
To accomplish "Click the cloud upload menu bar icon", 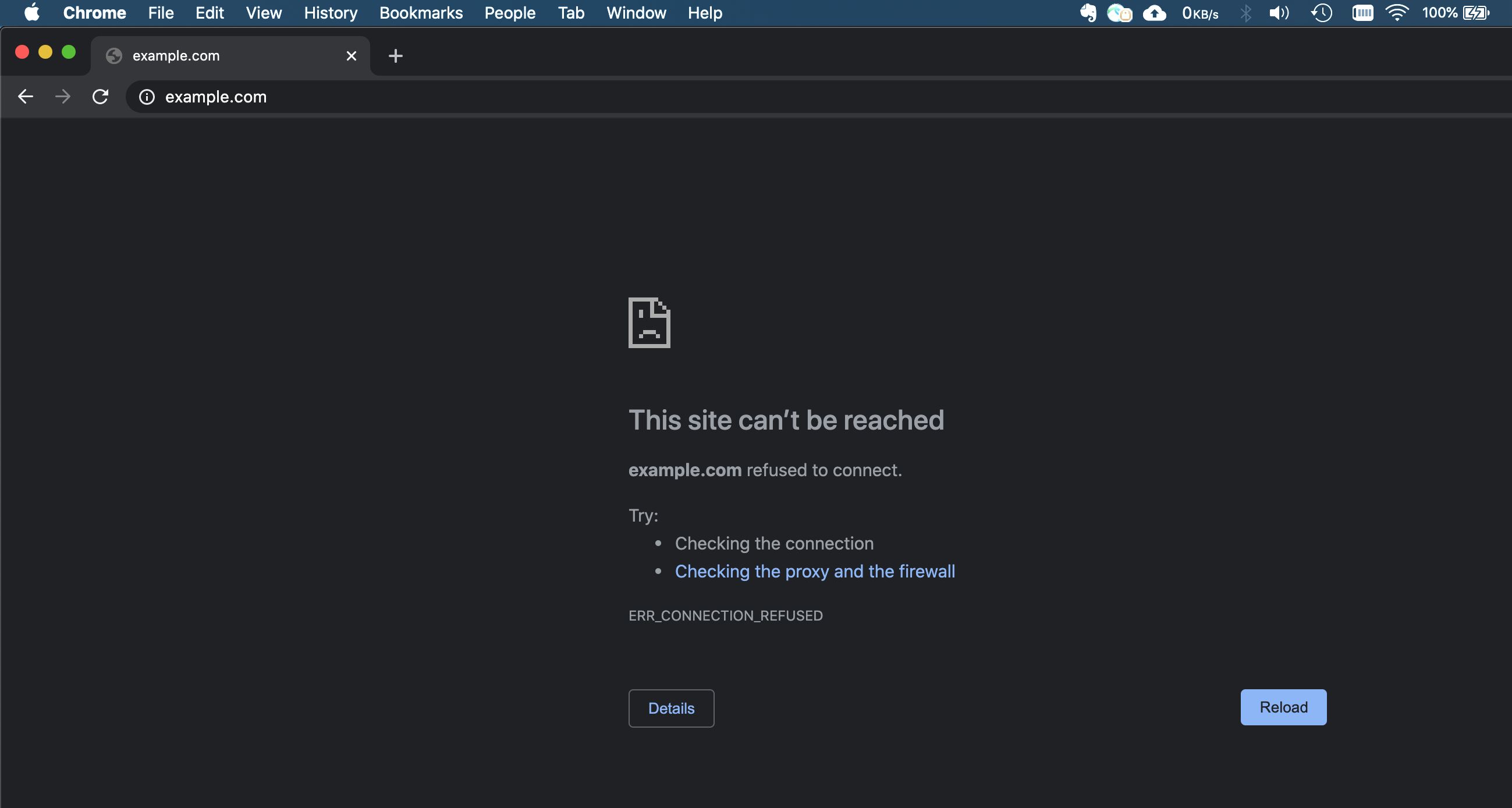I will (1154, 13).
